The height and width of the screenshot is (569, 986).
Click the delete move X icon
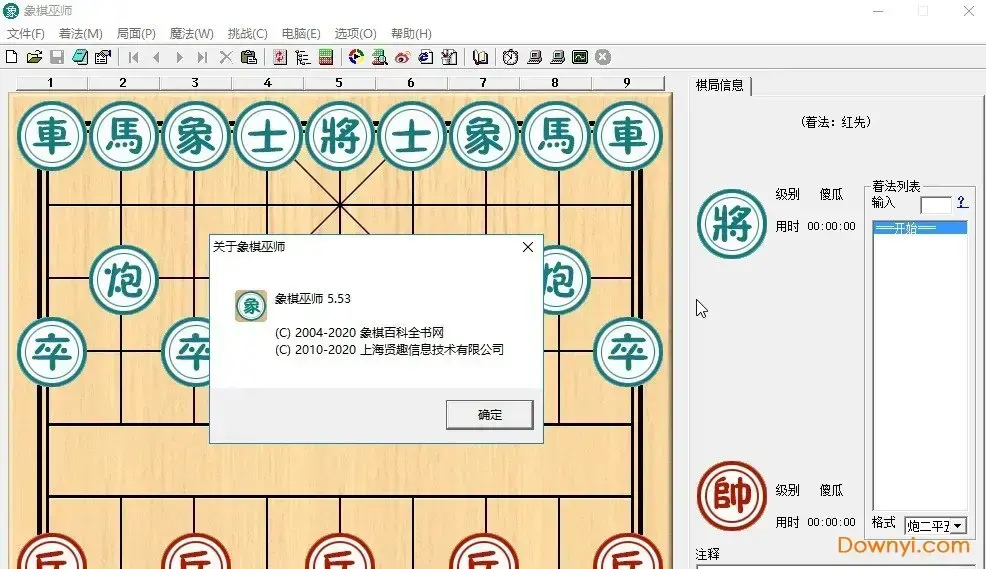pyautogui.click(x=226, y=57)
